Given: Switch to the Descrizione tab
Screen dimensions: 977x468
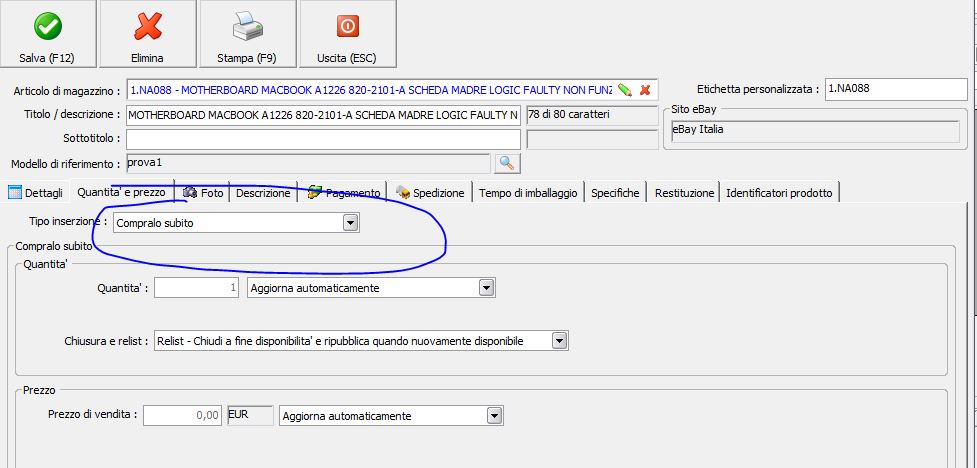Looking at the screenshot, I should [263, 193].
